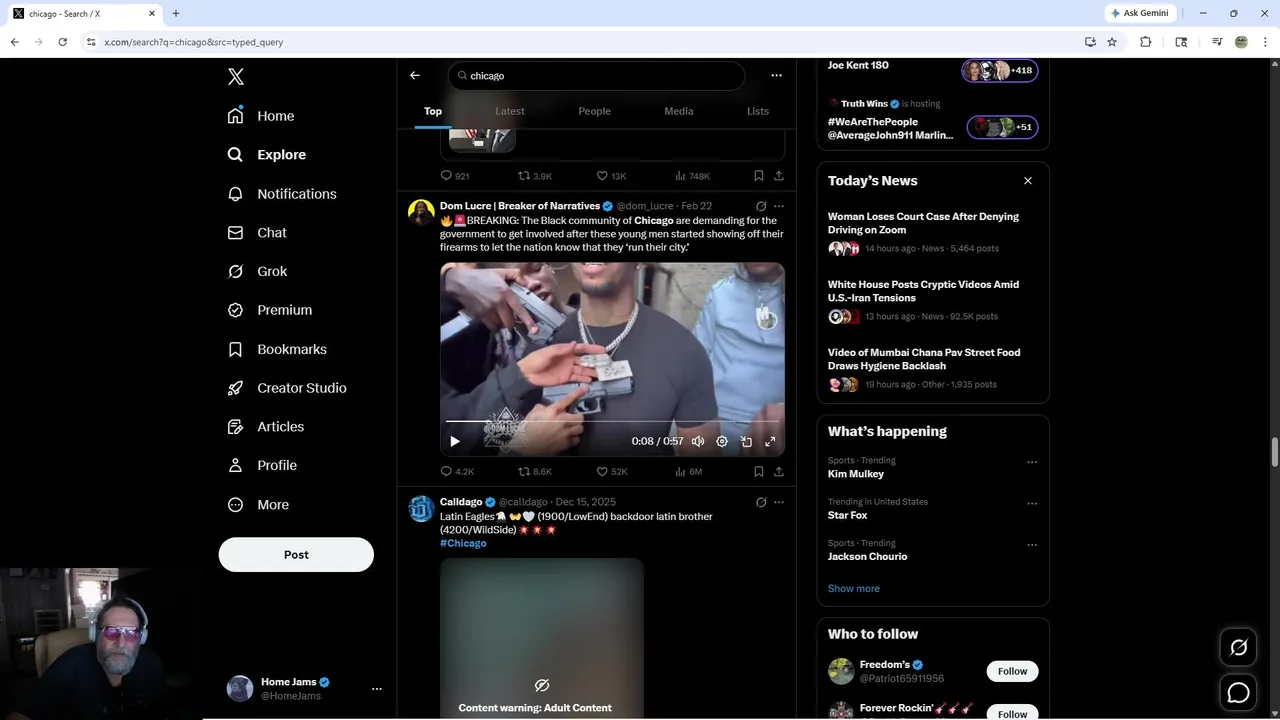Image resolution: width=1280 pixels, height=720 pixels.
Task: Reply to post with 921 replies
Action: (455, 176)
